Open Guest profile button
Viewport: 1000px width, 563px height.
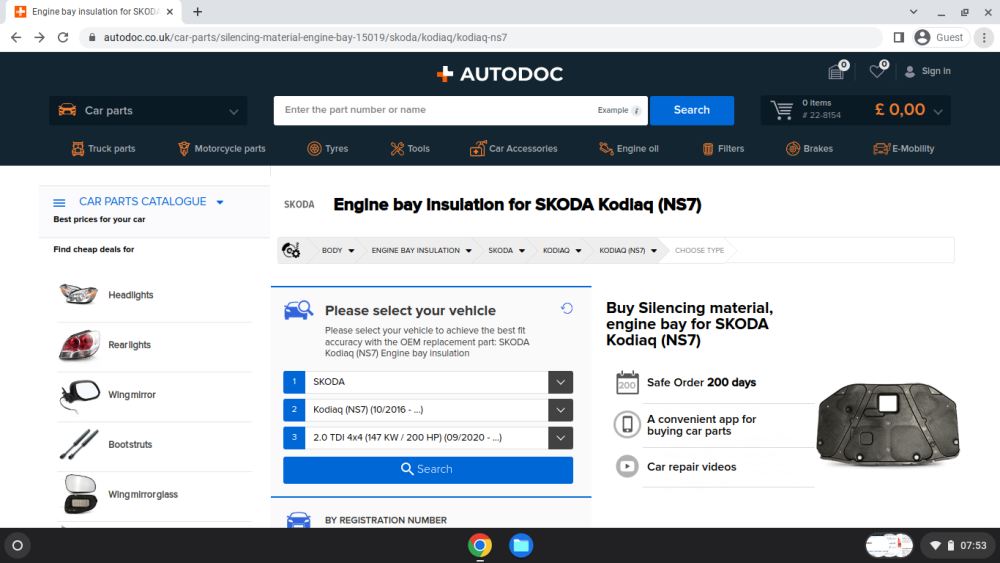point(940,38)
